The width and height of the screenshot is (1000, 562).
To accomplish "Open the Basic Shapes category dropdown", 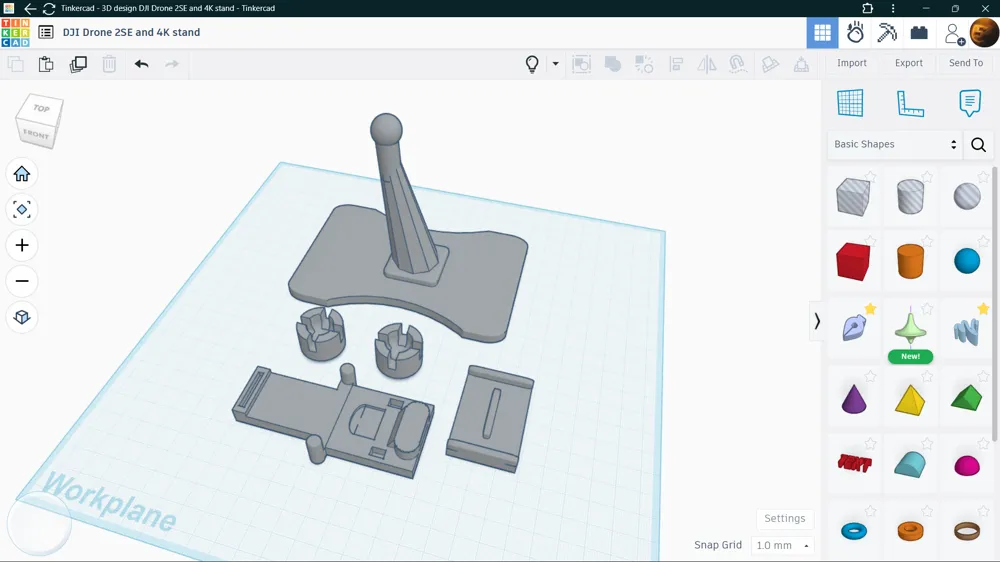I will coord(895,144).
